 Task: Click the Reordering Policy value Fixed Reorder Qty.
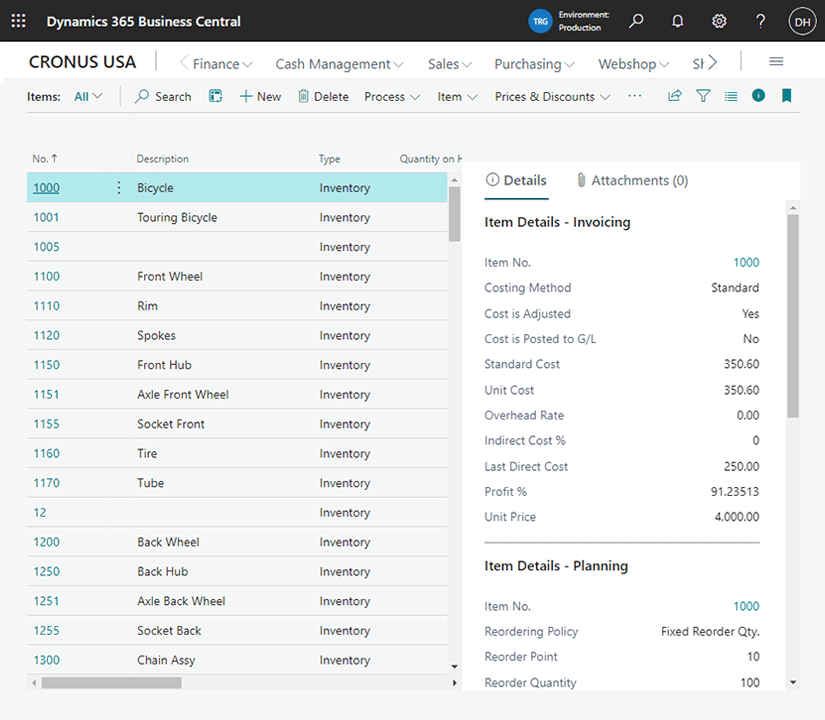pos(710,632)
